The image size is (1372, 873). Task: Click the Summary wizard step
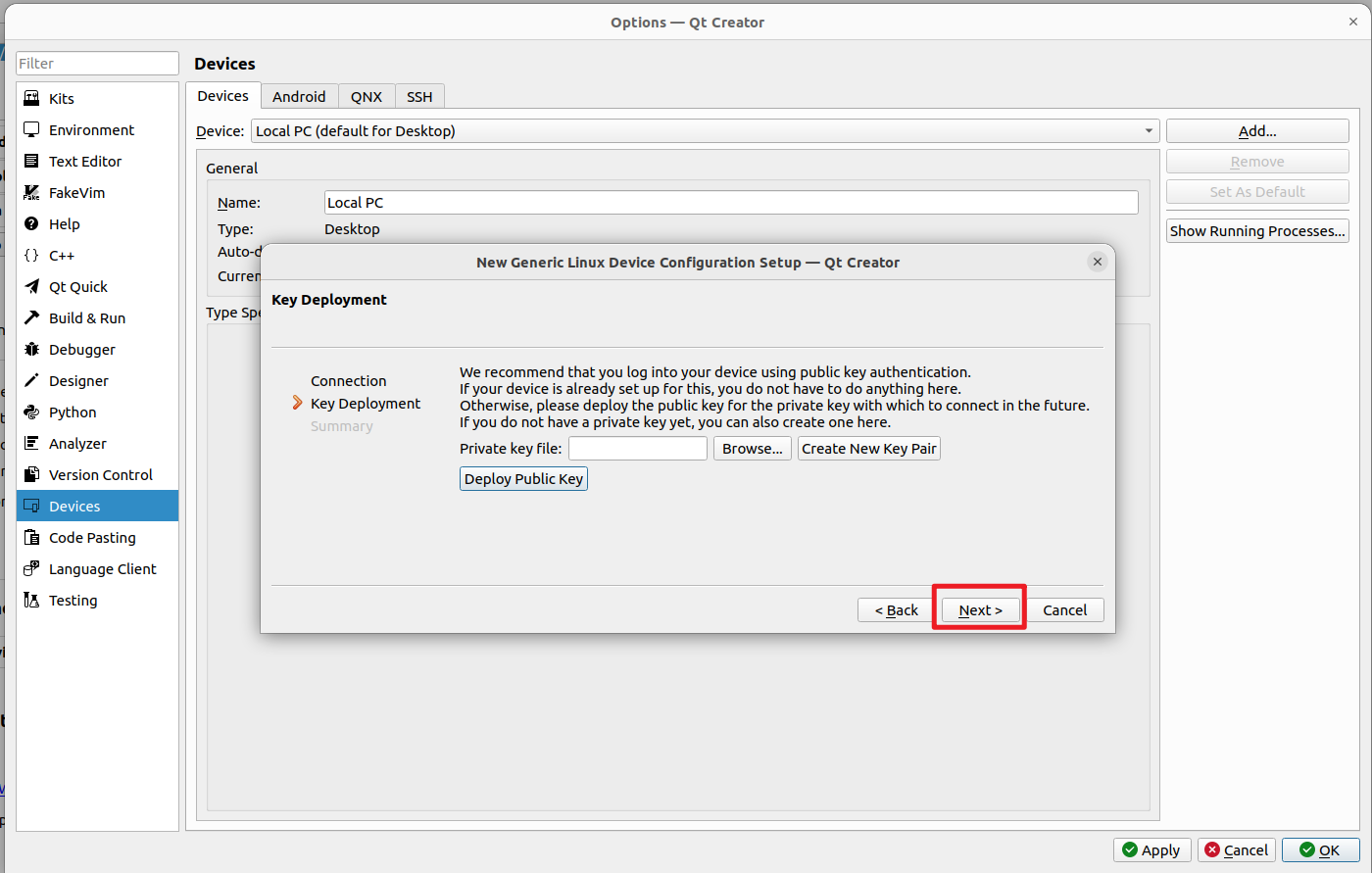342,426
